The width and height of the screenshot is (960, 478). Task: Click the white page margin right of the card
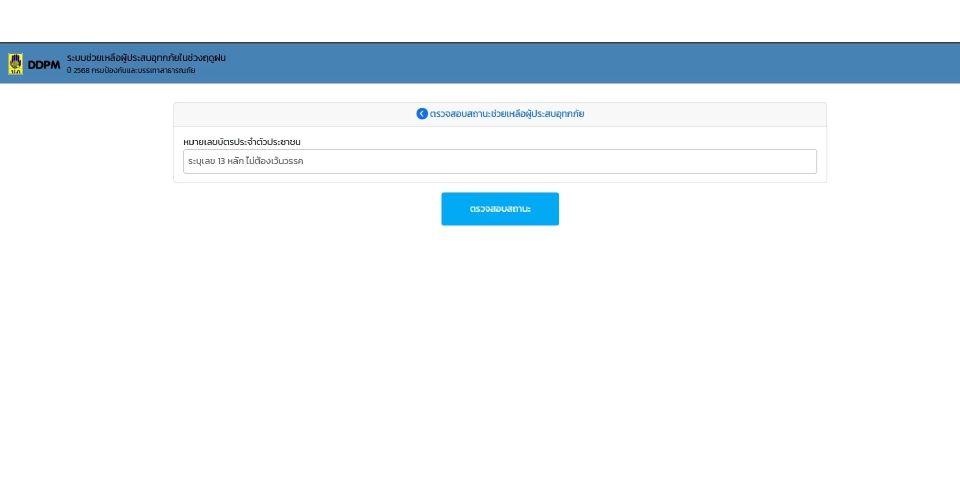click(x=890, y=200)
